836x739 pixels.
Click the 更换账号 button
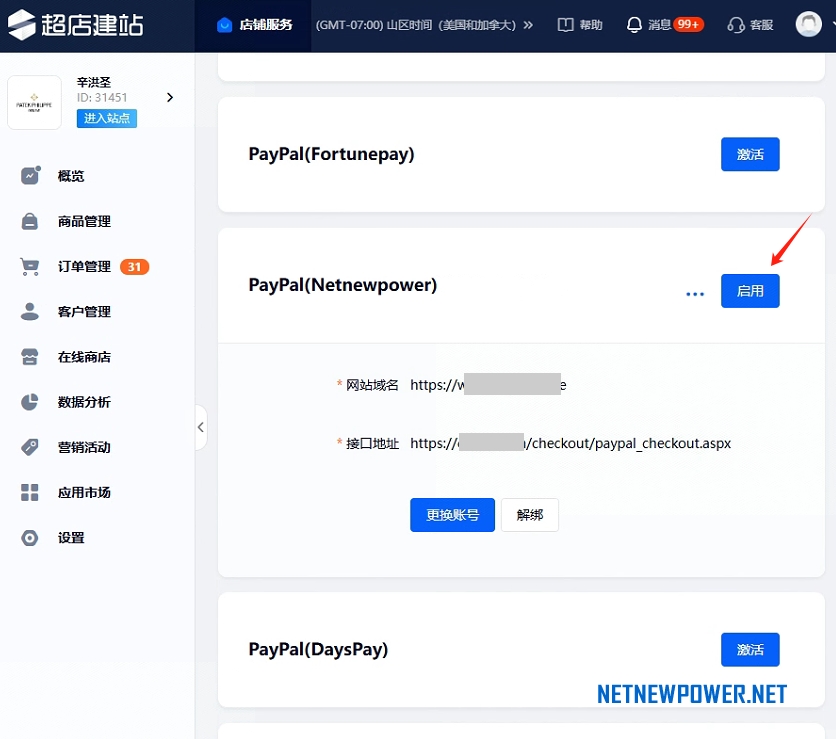pyautogui.click(x=452, y=515)
